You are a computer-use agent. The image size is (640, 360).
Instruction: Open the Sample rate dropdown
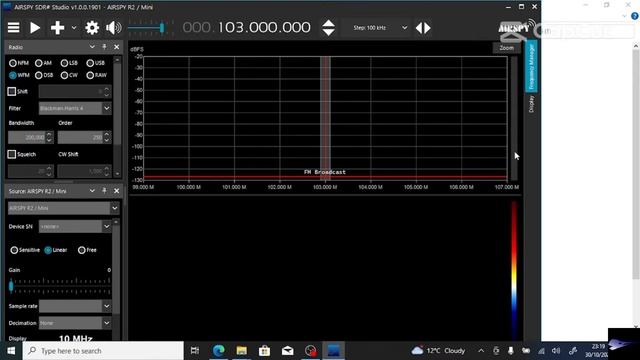point(75,306)
